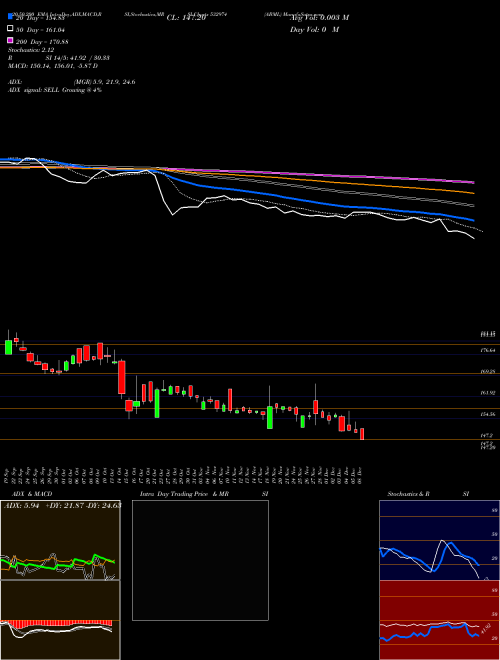The width and height of the screenshot is (500, 660).
Task: Click the 'CL: 147.20' closing price label
Action: click(186, 18)
